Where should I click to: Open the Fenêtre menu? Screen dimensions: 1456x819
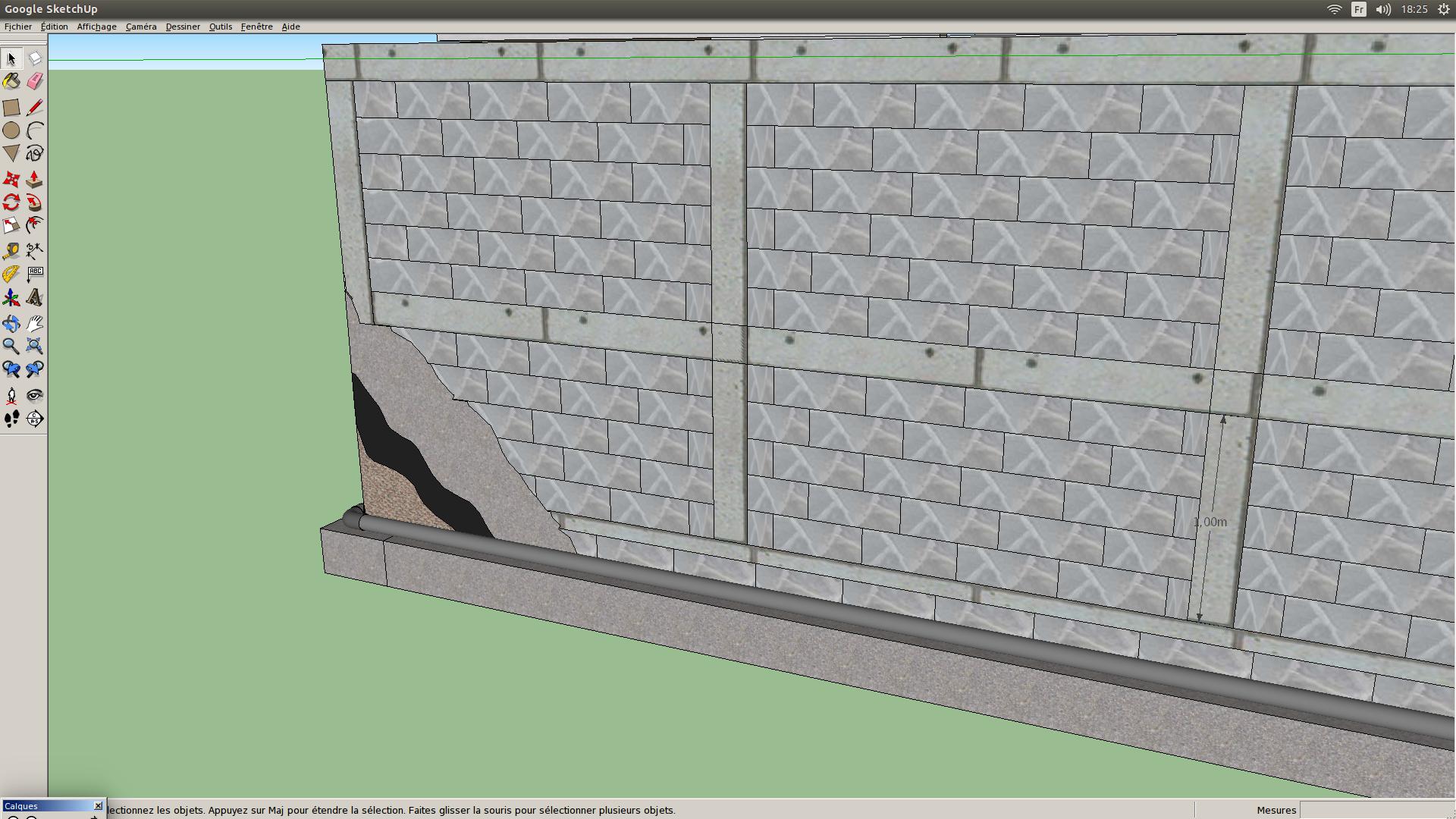point(256,27)
